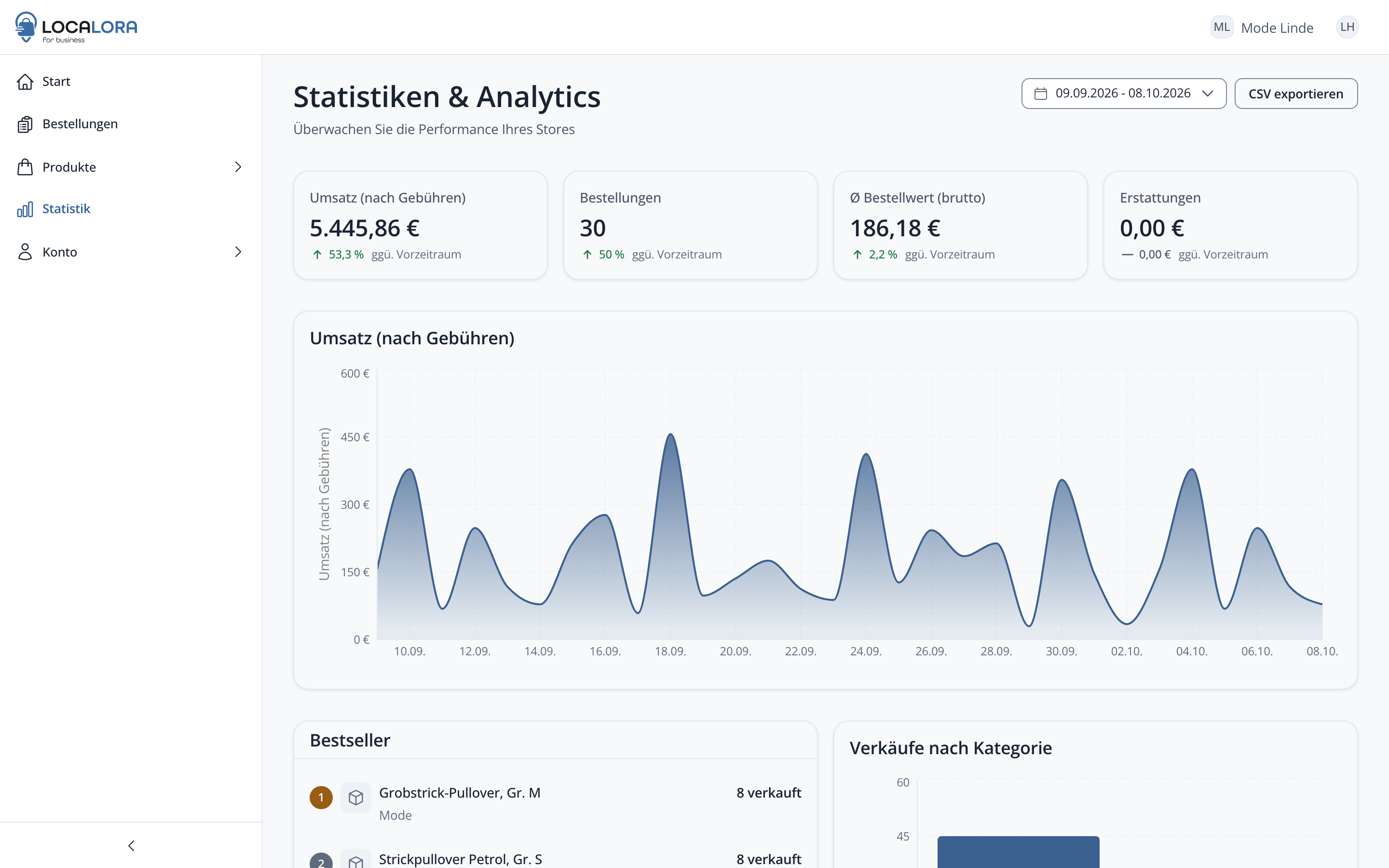Collapse the sidebar with the left chevron
This screenshot has height=868, width=1389.
131,846
